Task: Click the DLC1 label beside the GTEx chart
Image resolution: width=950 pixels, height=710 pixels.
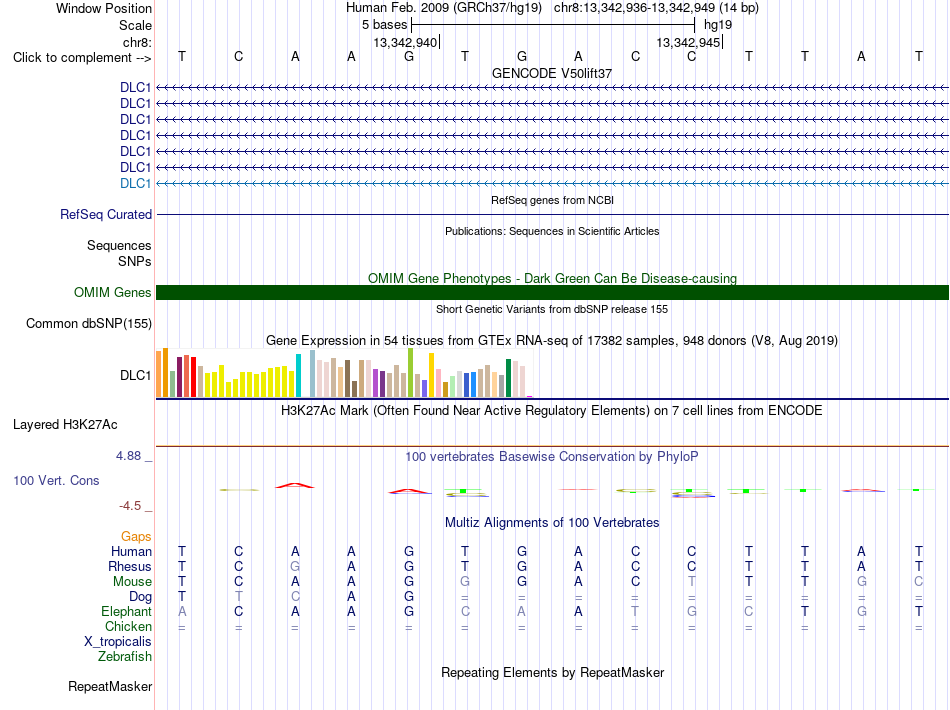Action: [135, 376]
